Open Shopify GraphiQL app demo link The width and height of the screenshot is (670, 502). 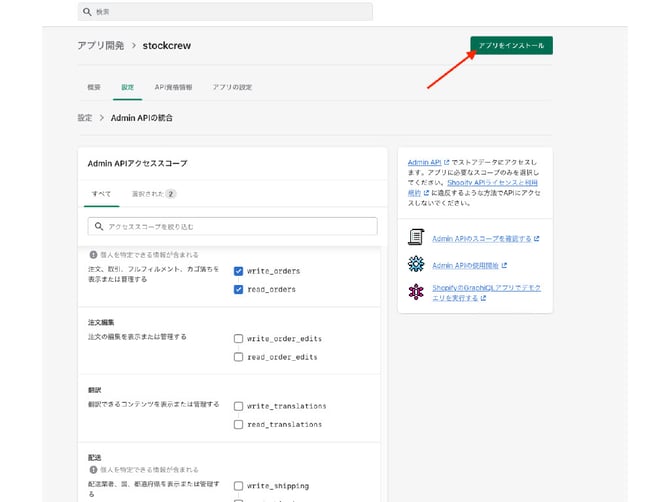[x=486, y=293]
